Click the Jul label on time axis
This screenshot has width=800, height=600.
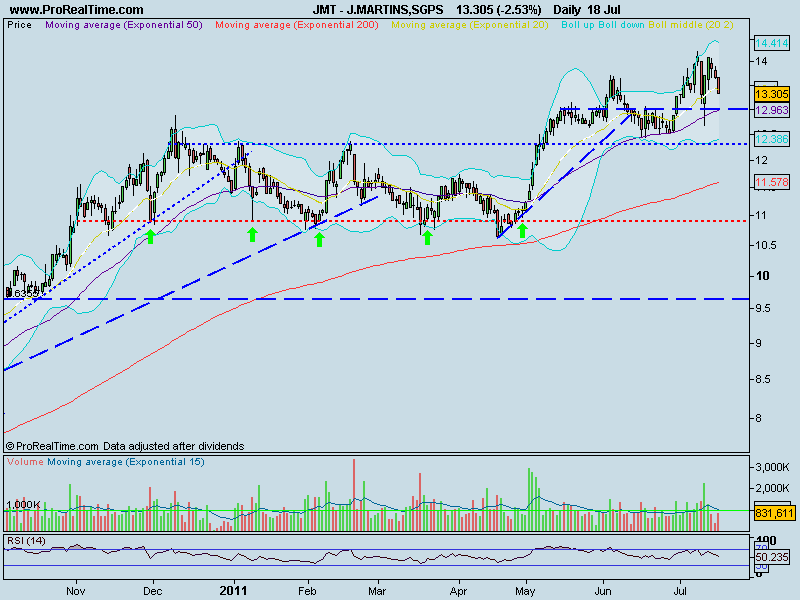(x=679, y=591)
